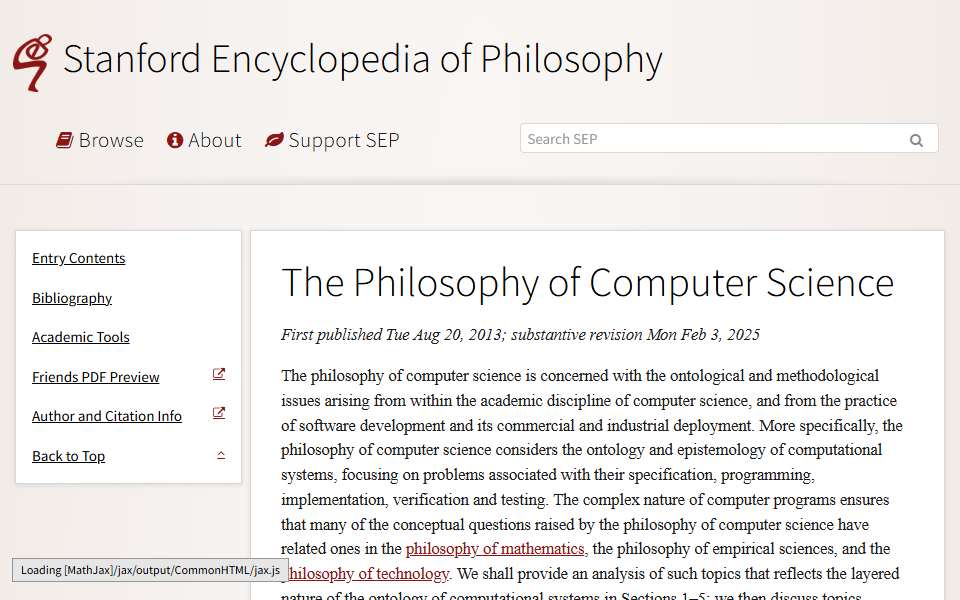Screen dimensions: 960x600
Task: Jump to the Bibliography section
Action: pyautogui.click(x=72, y=298)
